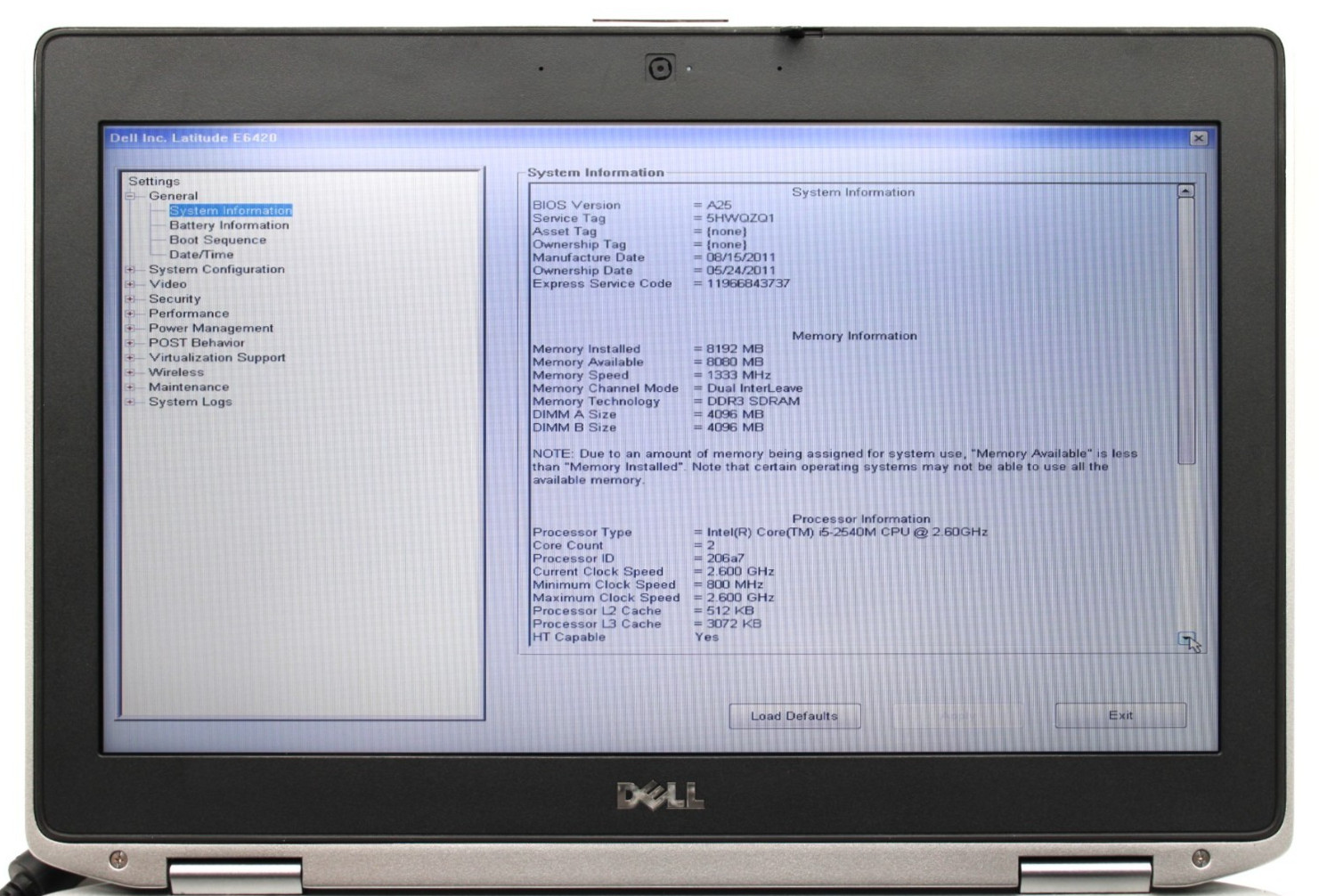Select Maintenance in the settings tree
1319x896 pixels.
pos(189,387)
